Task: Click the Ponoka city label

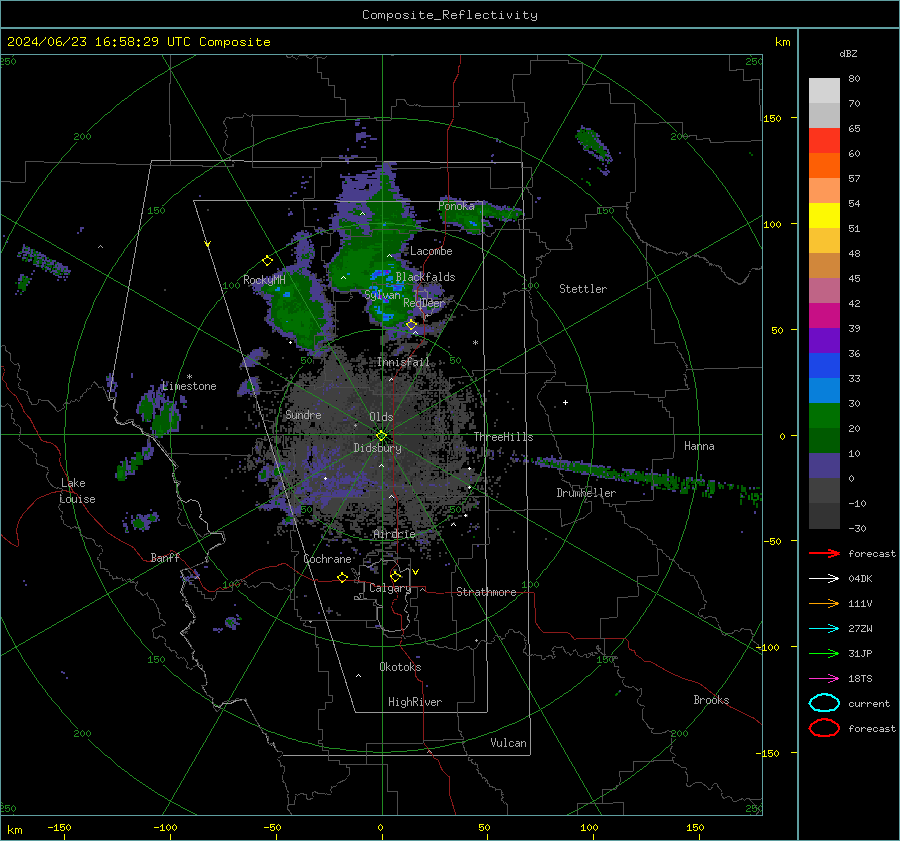Action: [456, 206]
